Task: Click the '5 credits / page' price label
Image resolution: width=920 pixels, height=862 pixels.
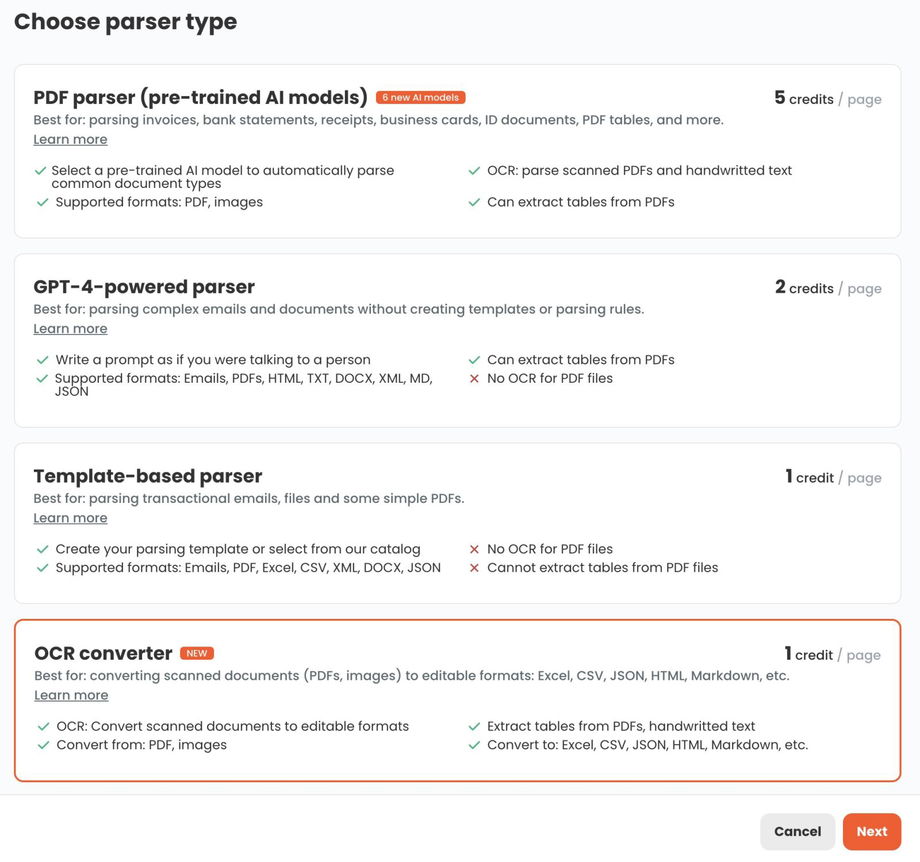Action: [x=827, y=98]
